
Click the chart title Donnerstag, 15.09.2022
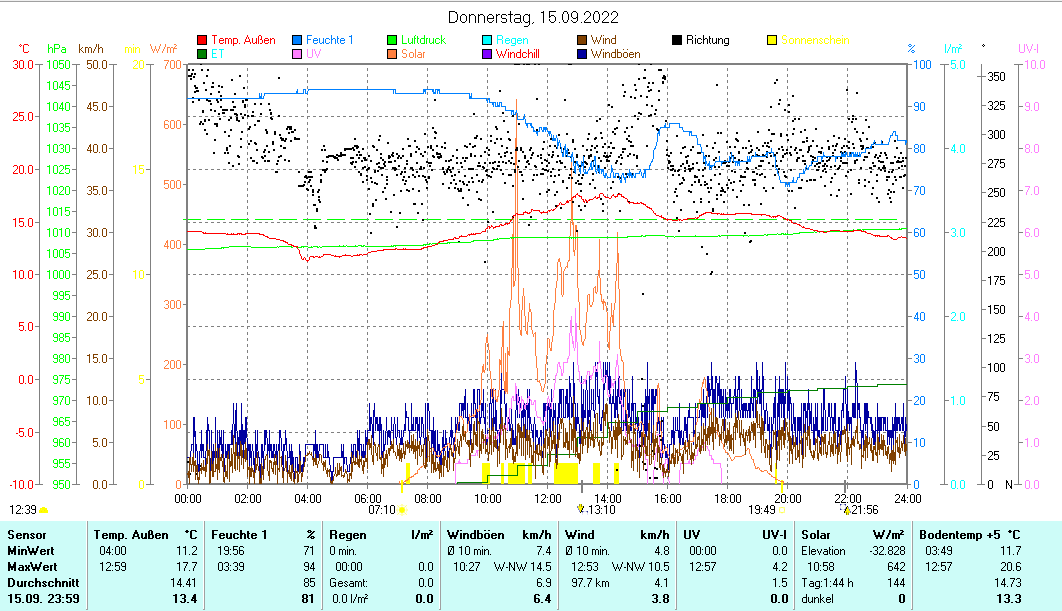point(532,17)
